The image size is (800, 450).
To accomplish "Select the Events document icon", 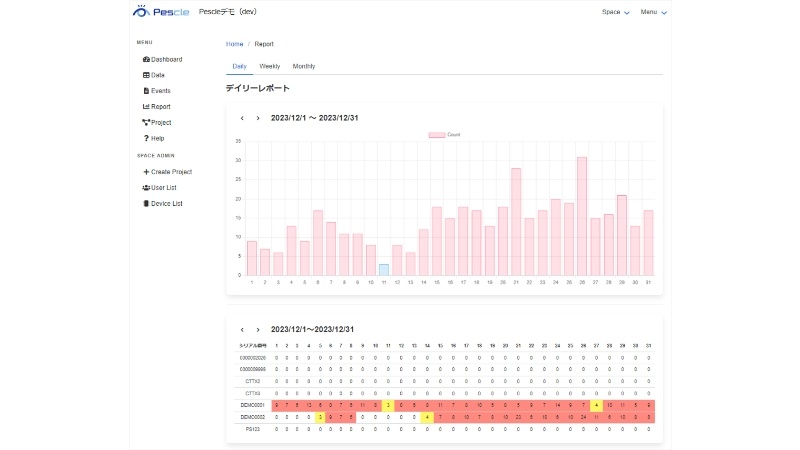I will [146, 91].
